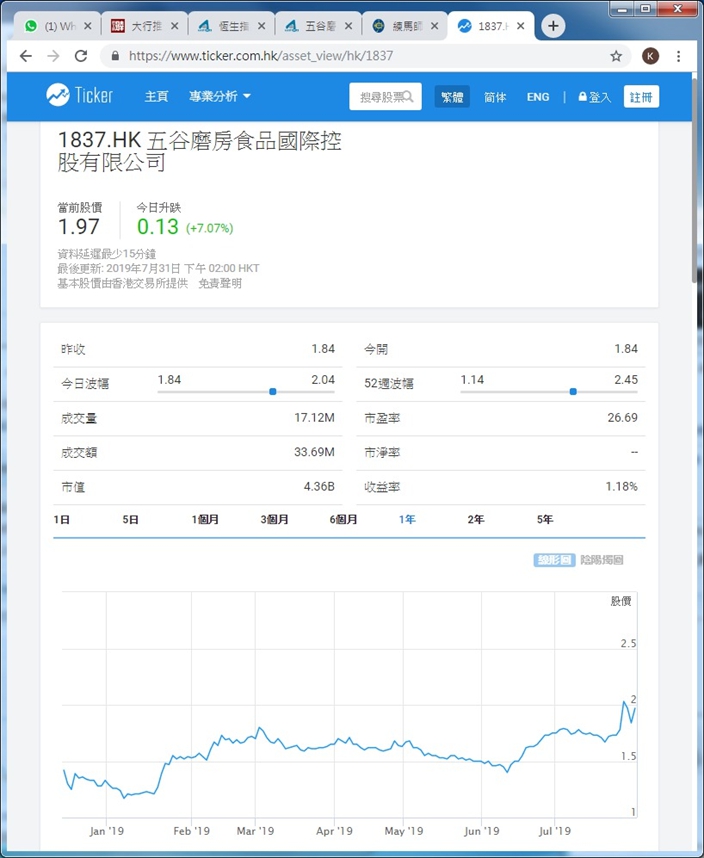Click the 成交額 value 33.69M
The width and height of the screenshot is (704, 858).
pos(314,452)
